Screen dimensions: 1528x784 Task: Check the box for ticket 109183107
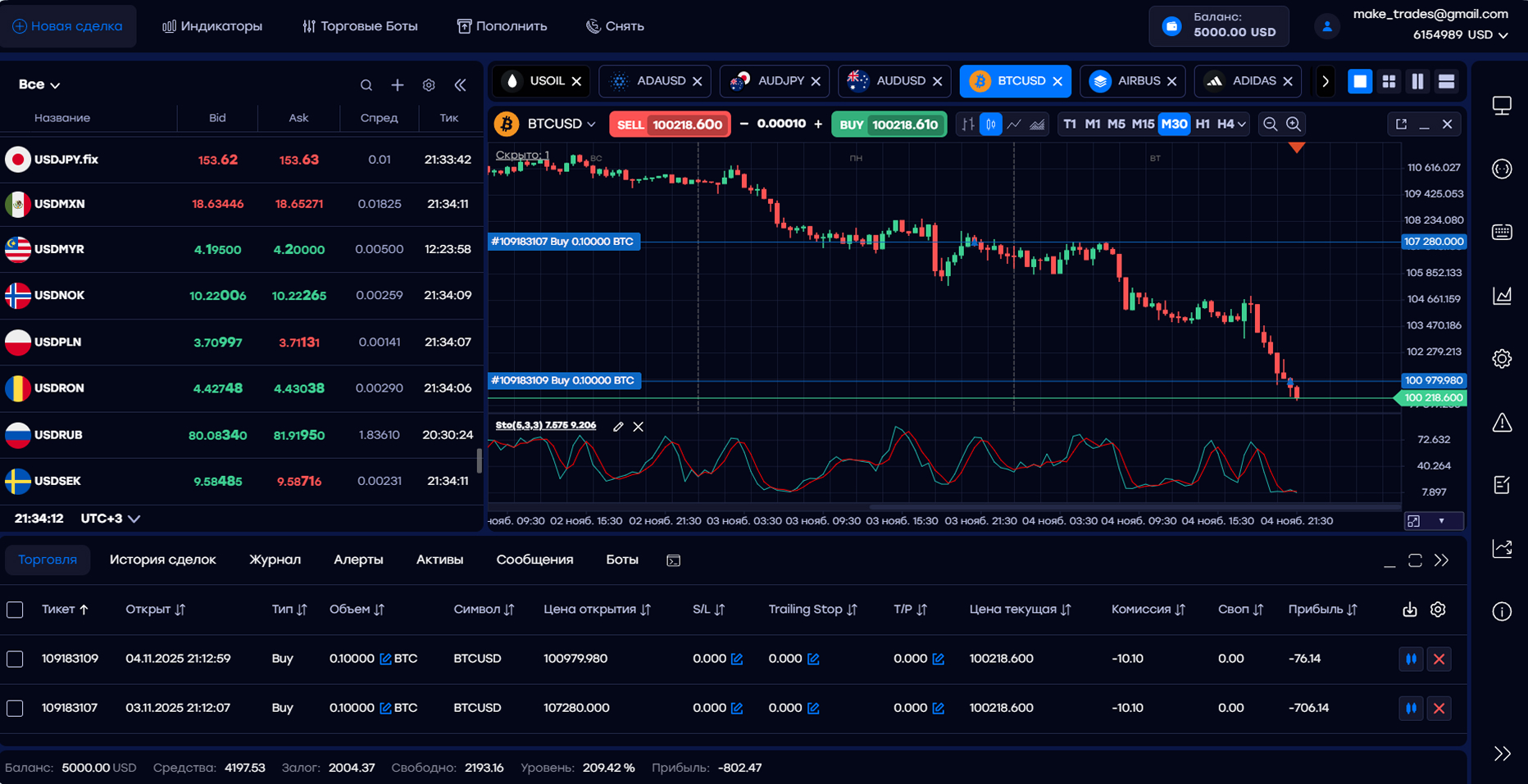[15, 709]
